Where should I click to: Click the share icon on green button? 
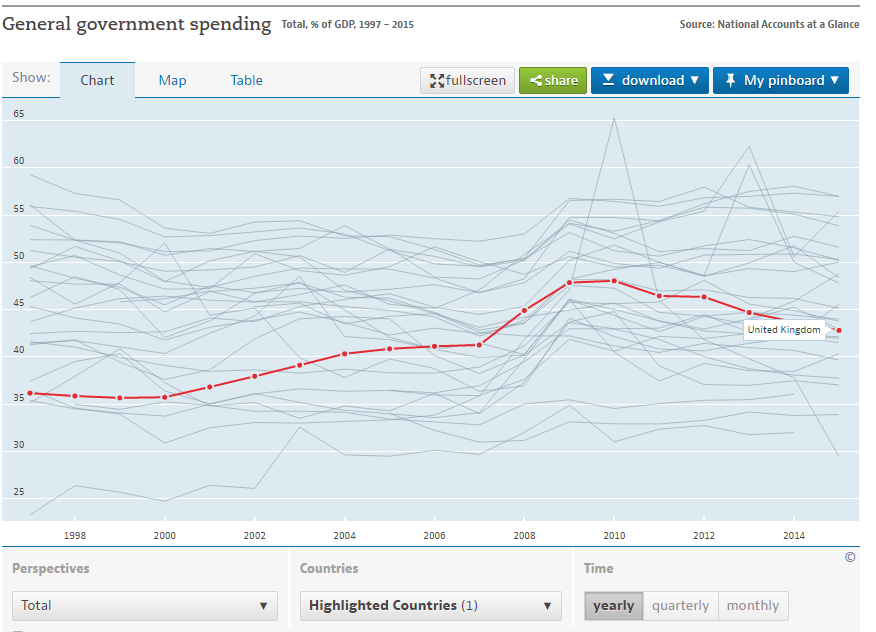tap(535, 81)
